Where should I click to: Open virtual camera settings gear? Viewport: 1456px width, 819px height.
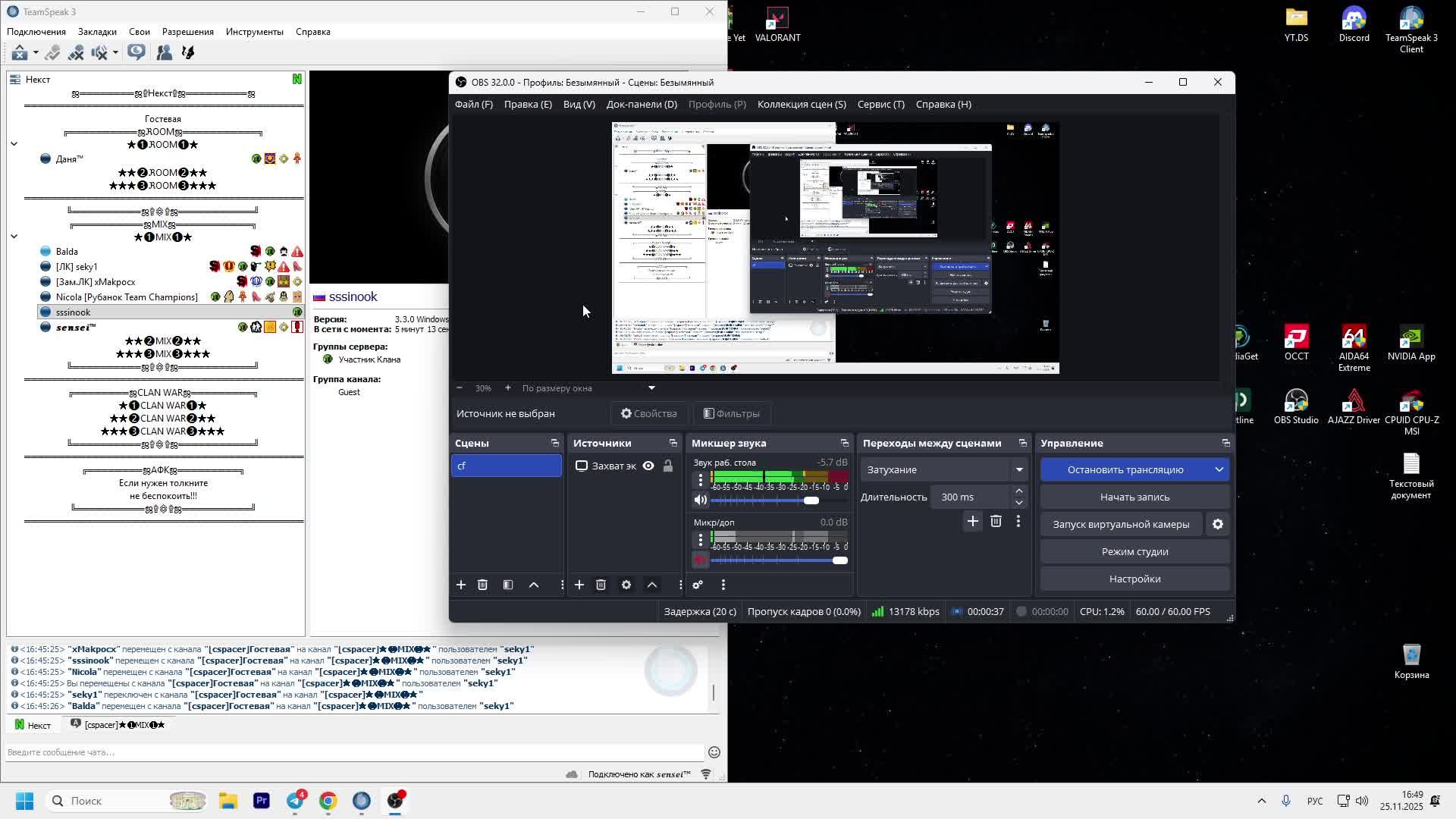1218,524
